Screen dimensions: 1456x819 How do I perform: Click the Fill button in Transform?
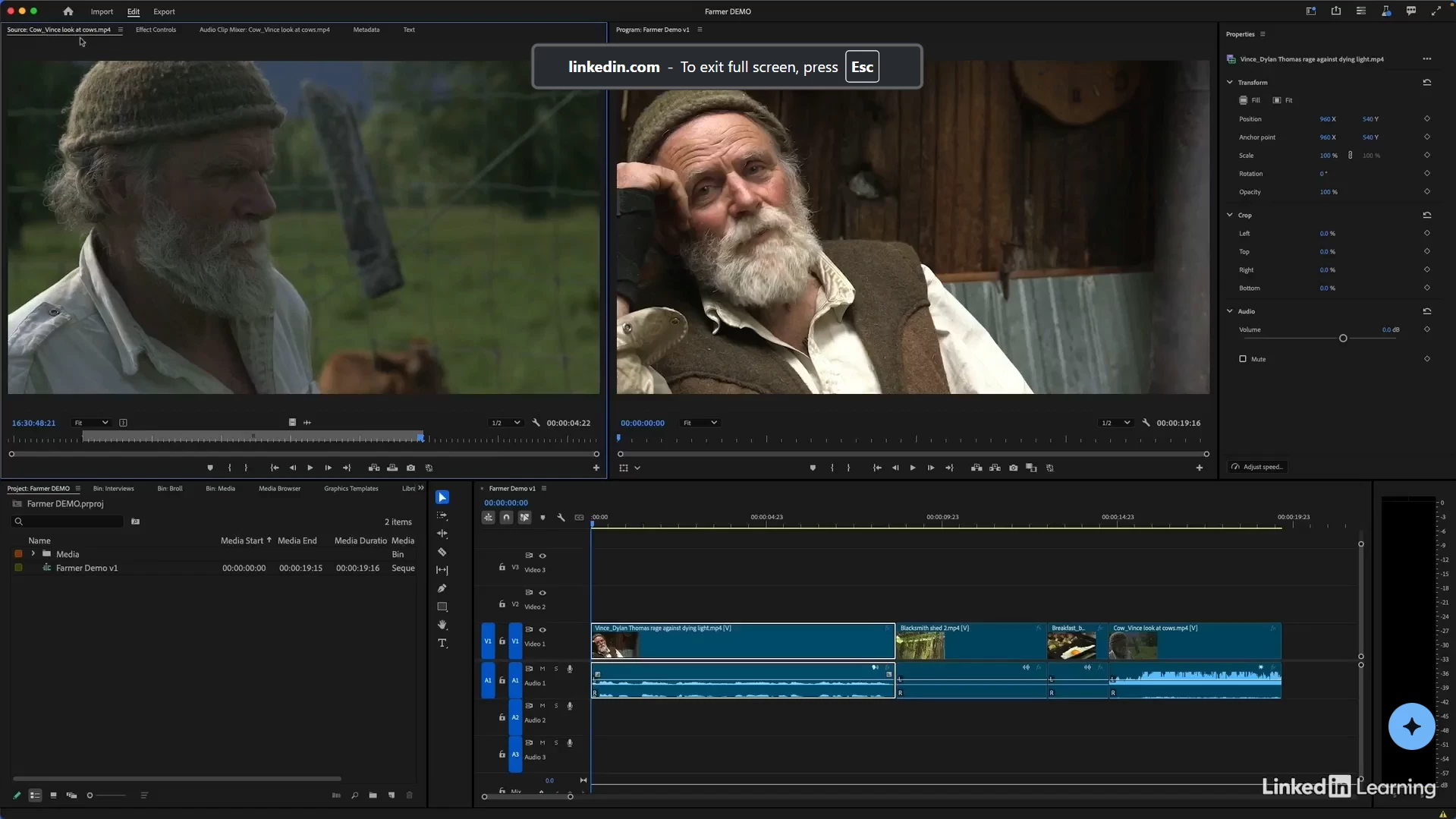[1249, 100]
